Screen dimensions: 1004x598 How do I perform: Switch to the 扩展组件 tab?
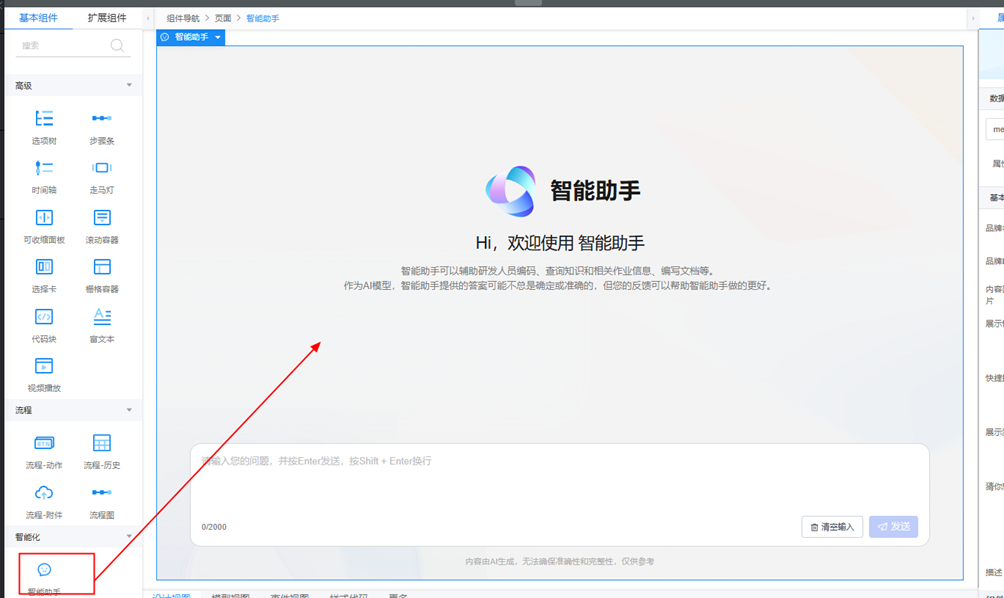(x=107, y=18)
